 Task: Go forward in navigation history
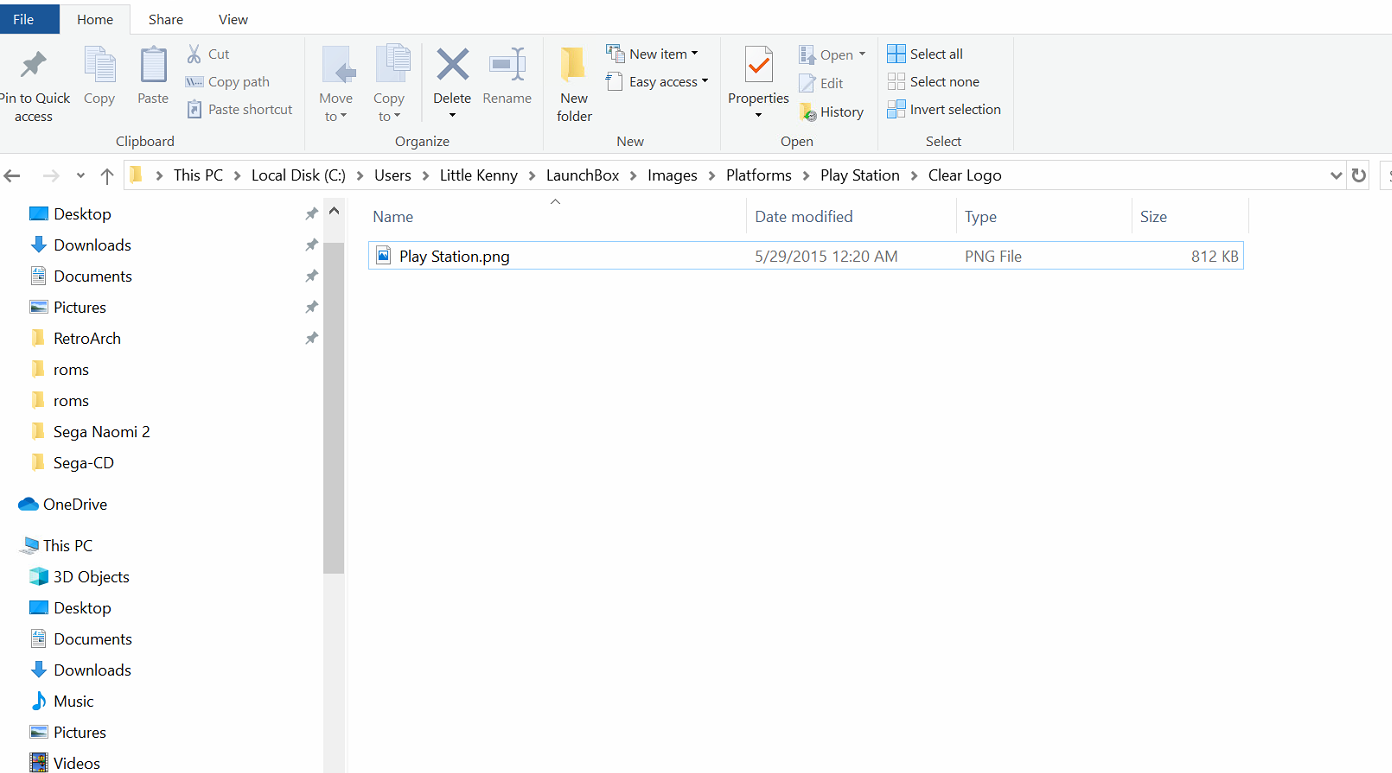[x=51, y=176]
